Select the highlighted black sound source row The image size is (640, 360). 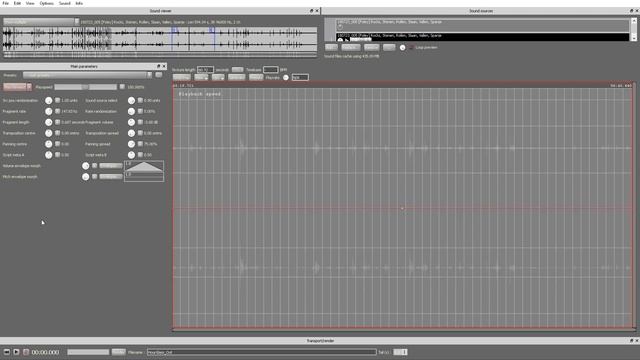tap(483, 37)
